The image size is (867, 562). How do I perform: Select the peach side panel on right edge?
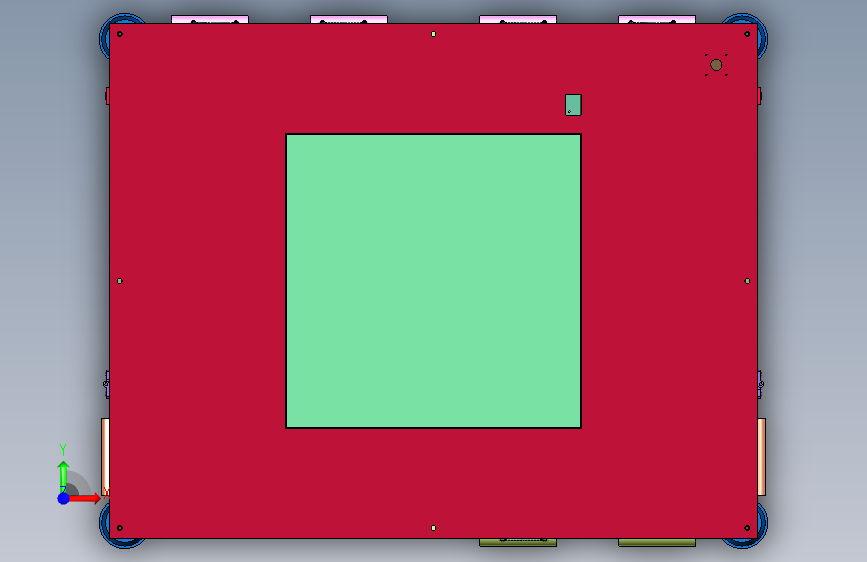761,457
